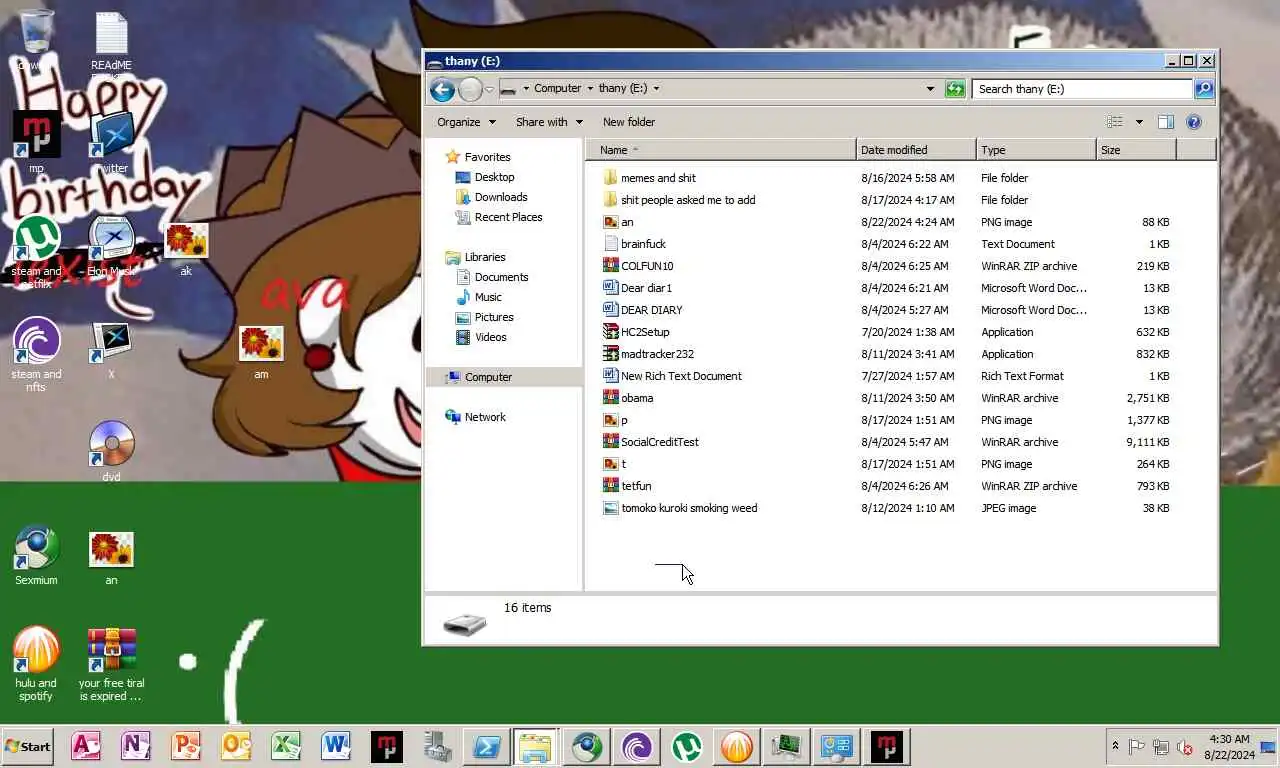Screen dimensions: 1280x768
Task: Show hidden tray icons arrow
Action: tap(1115, 746)
